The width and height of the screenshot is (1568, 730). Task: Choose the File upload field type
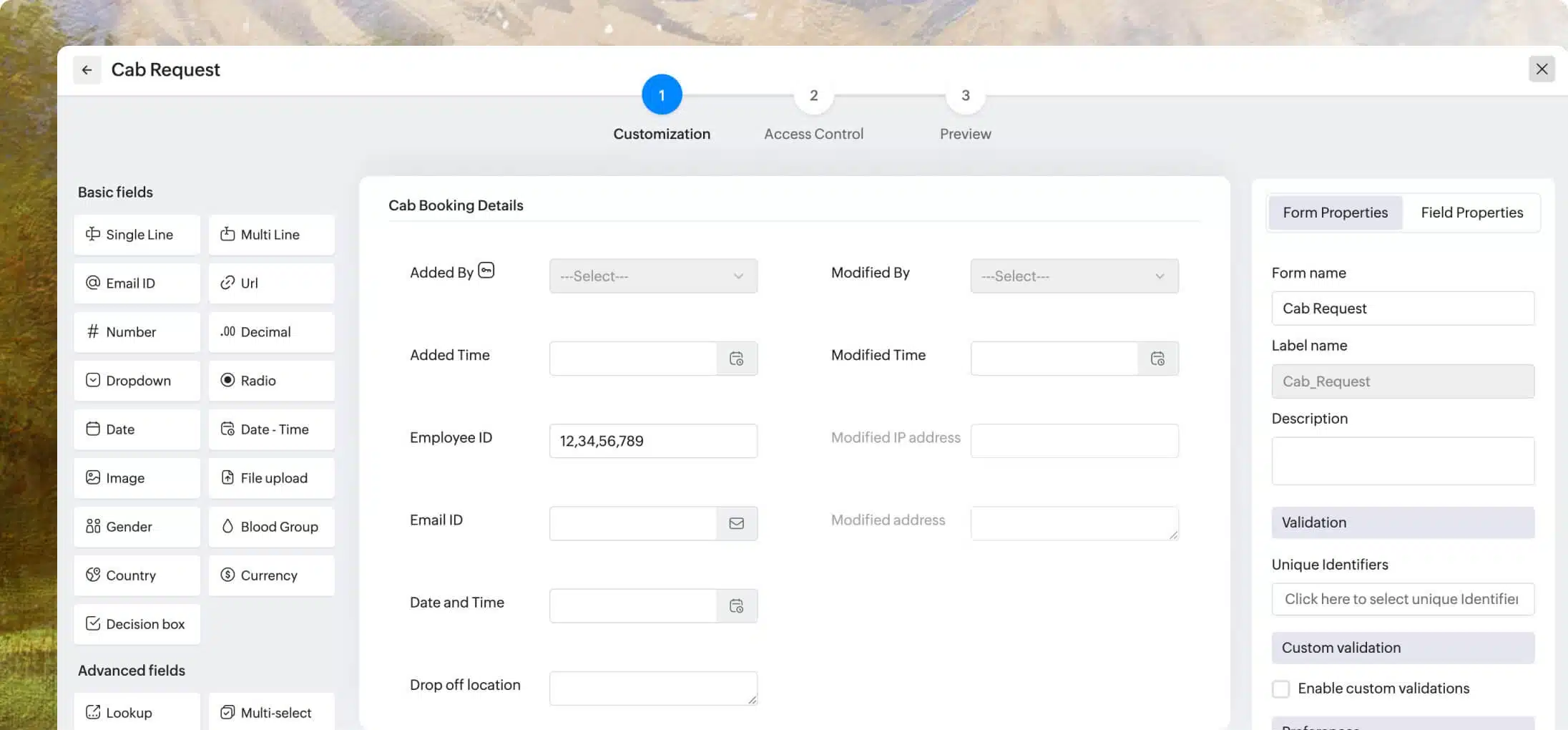(272, 478)
